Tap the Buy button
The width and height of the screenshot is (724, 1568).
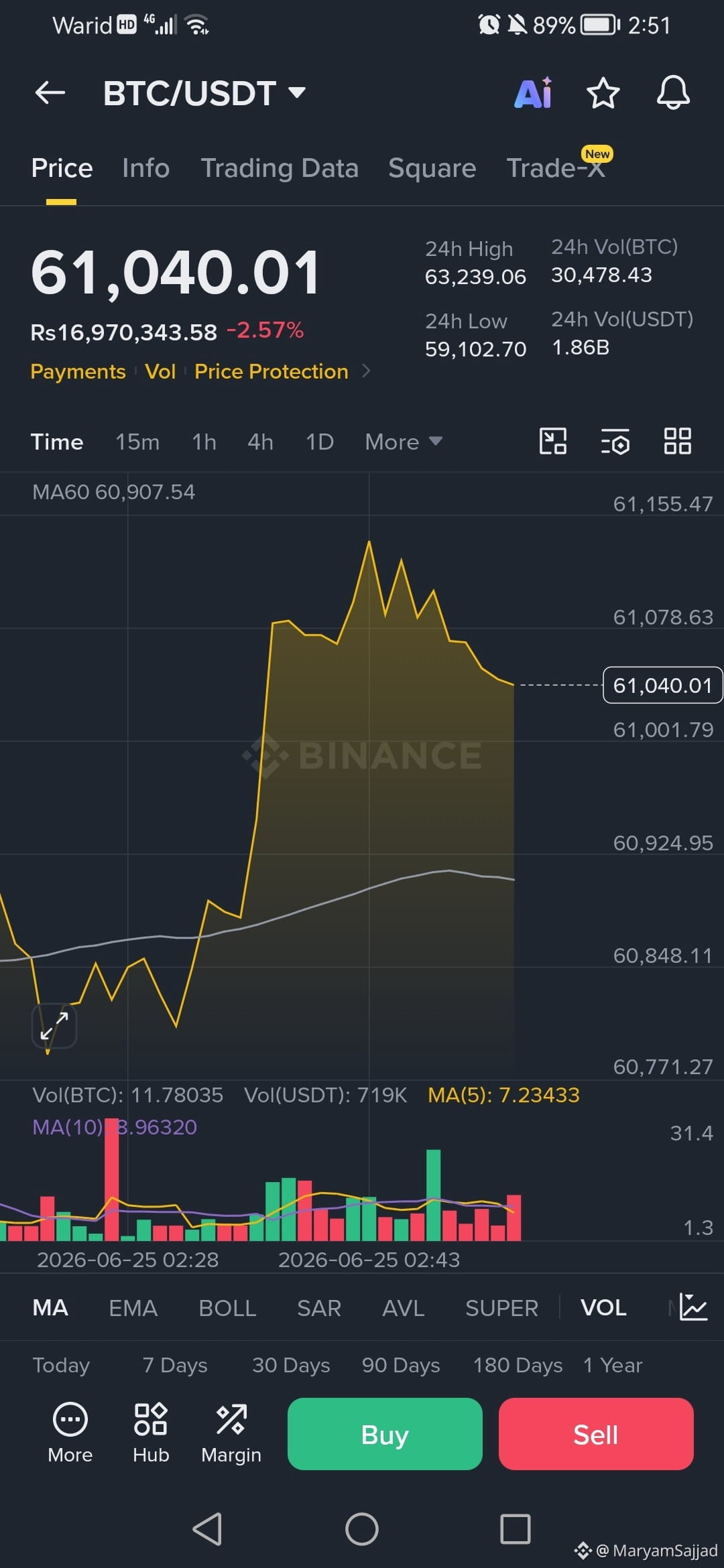click(385, 1434)
